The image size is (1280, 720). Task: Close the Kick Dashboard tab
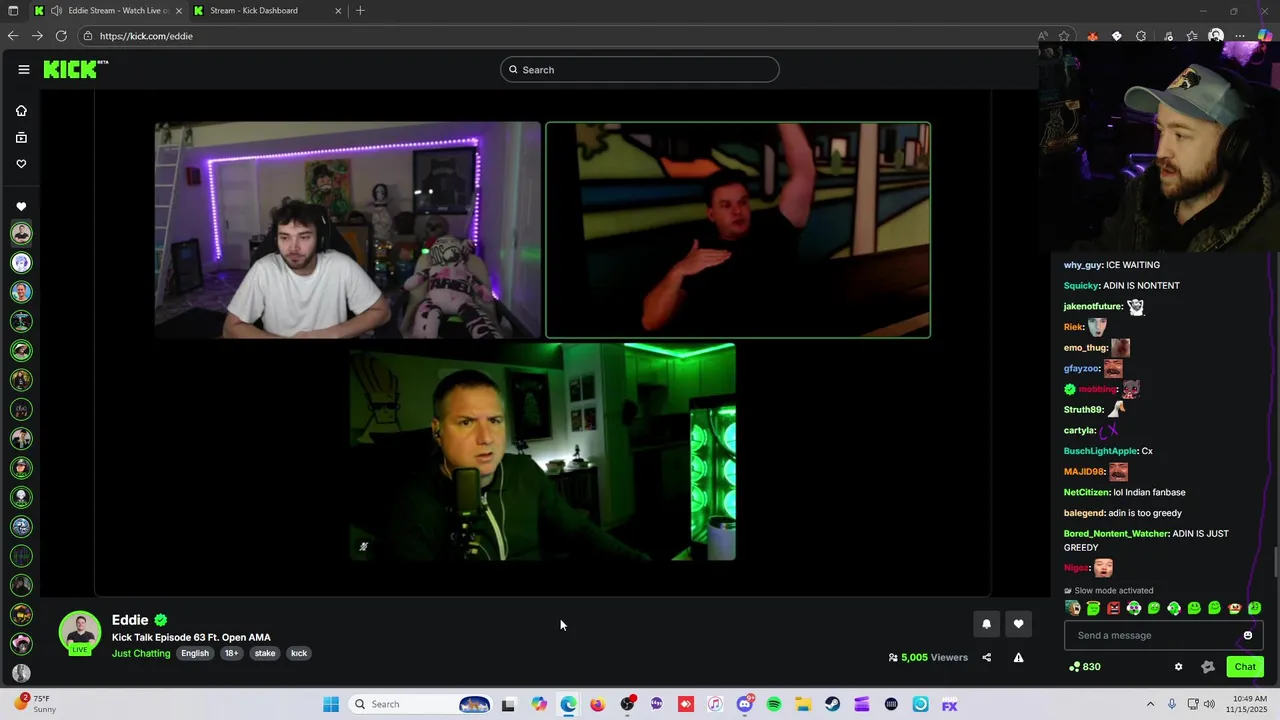pyautogui.click(x=338, y=11)
